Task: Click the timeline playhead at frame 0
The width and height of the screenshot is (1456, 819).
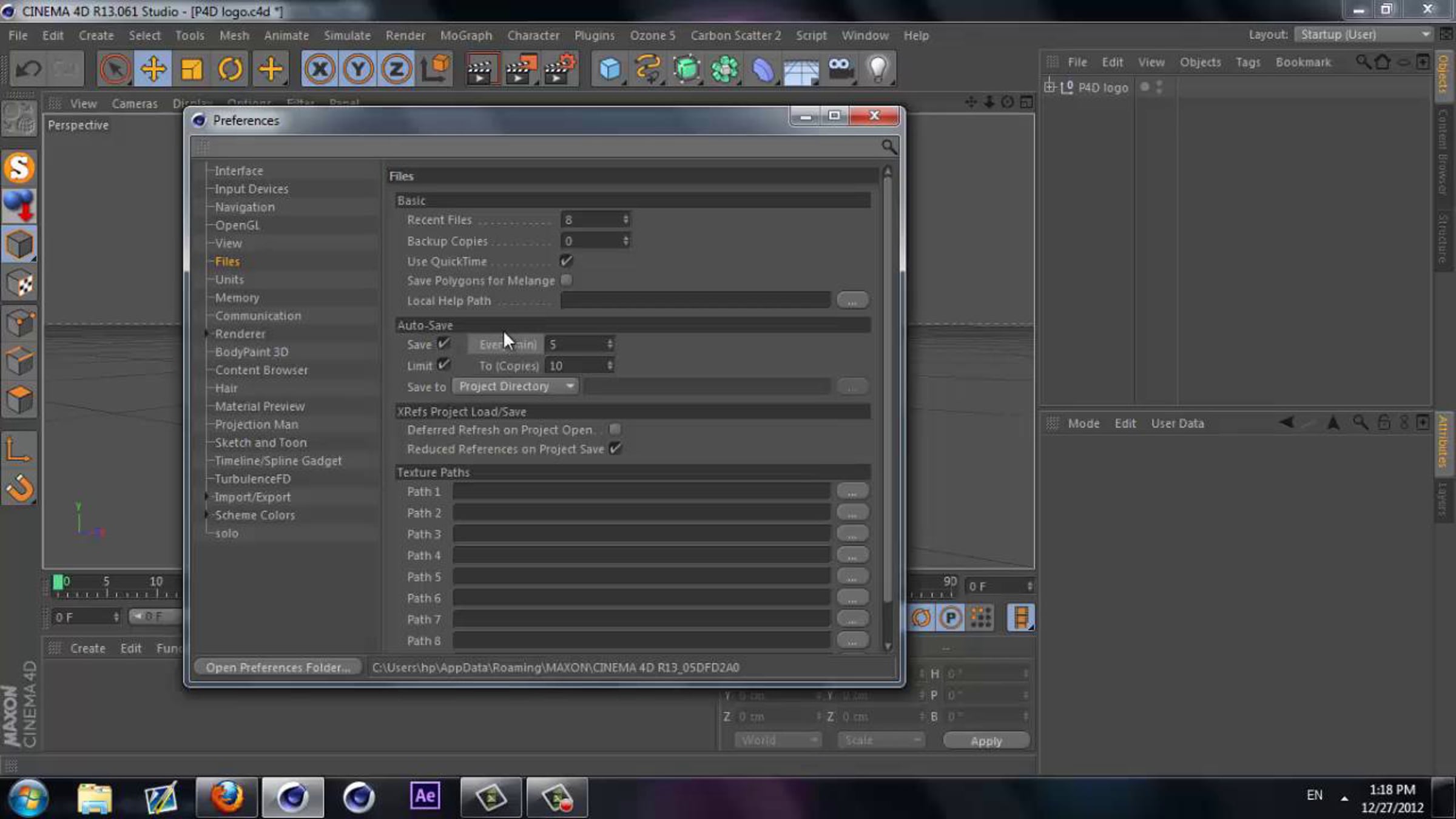Action: pyautogui.click(x=58, y=582)
